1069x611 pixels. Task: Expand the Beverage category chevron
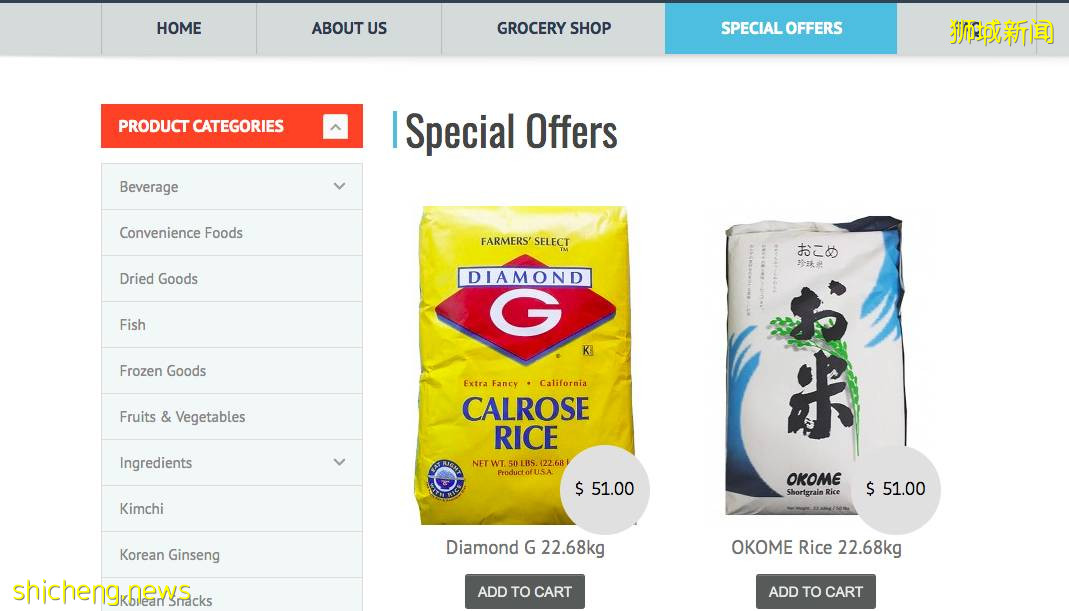tap(339, 186)
